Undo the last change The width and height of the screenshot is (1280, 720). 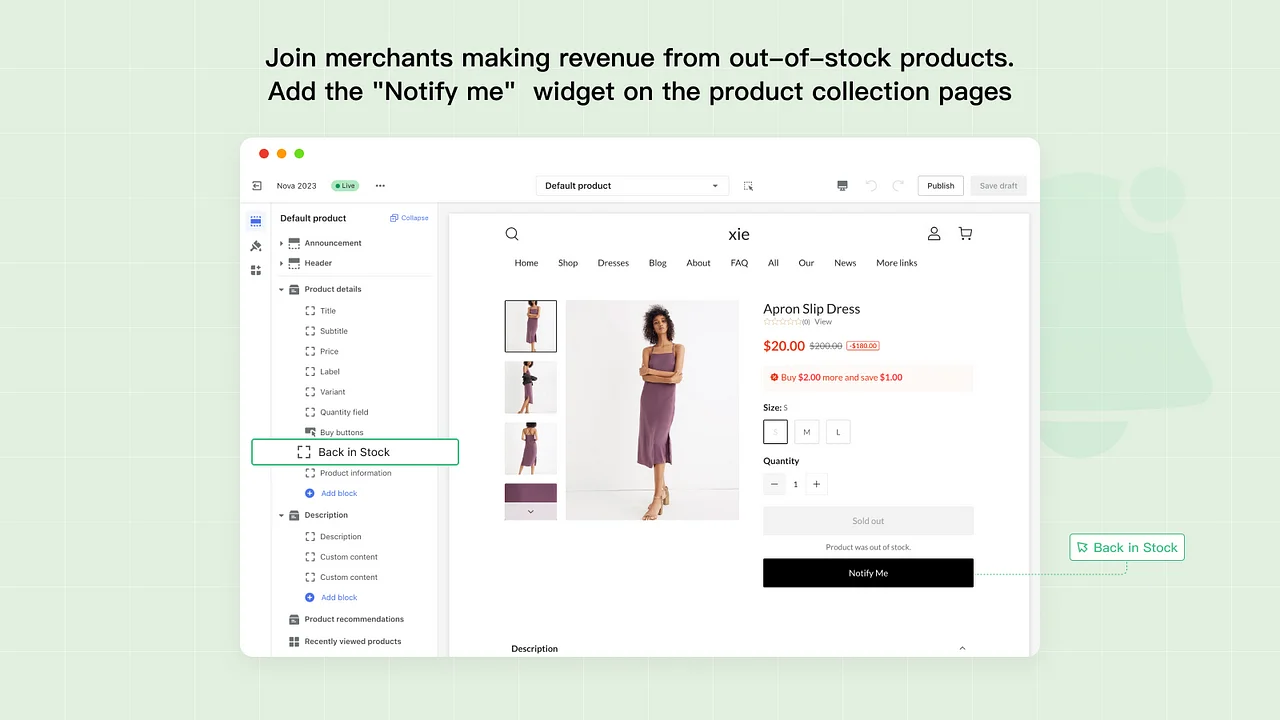point(869,185)
